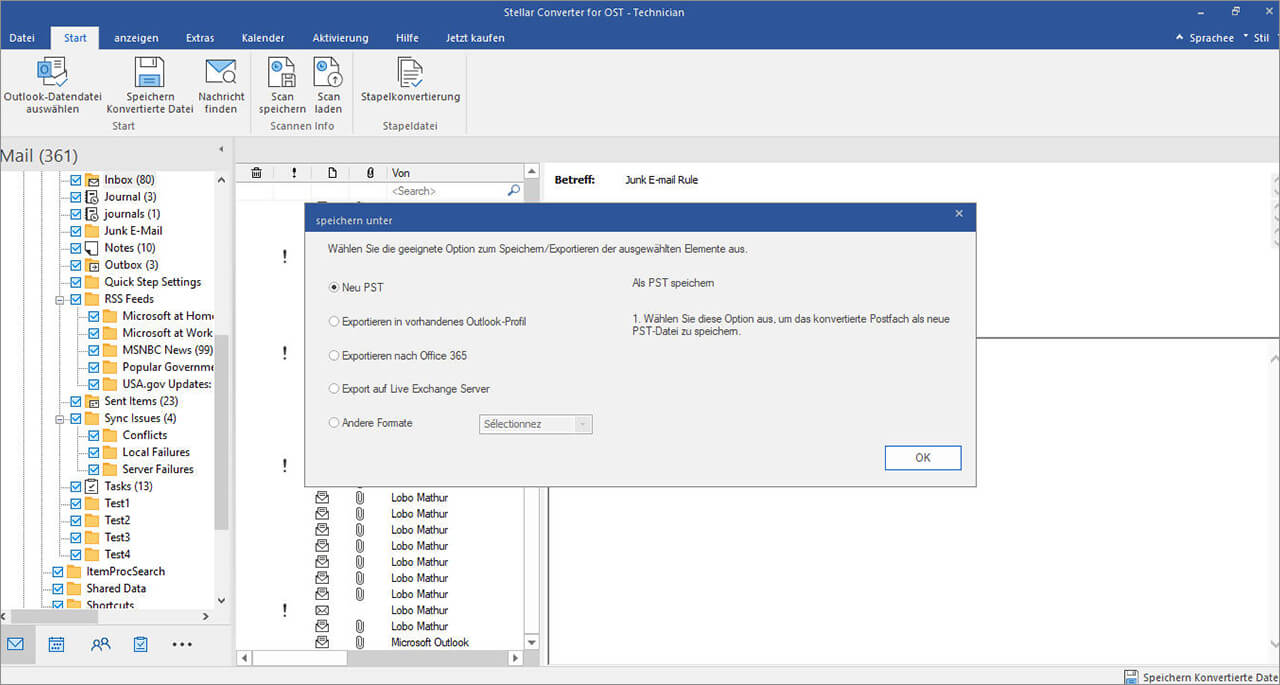
Task: Open the Hilfe ribbon tab
Action: [407, 38]
